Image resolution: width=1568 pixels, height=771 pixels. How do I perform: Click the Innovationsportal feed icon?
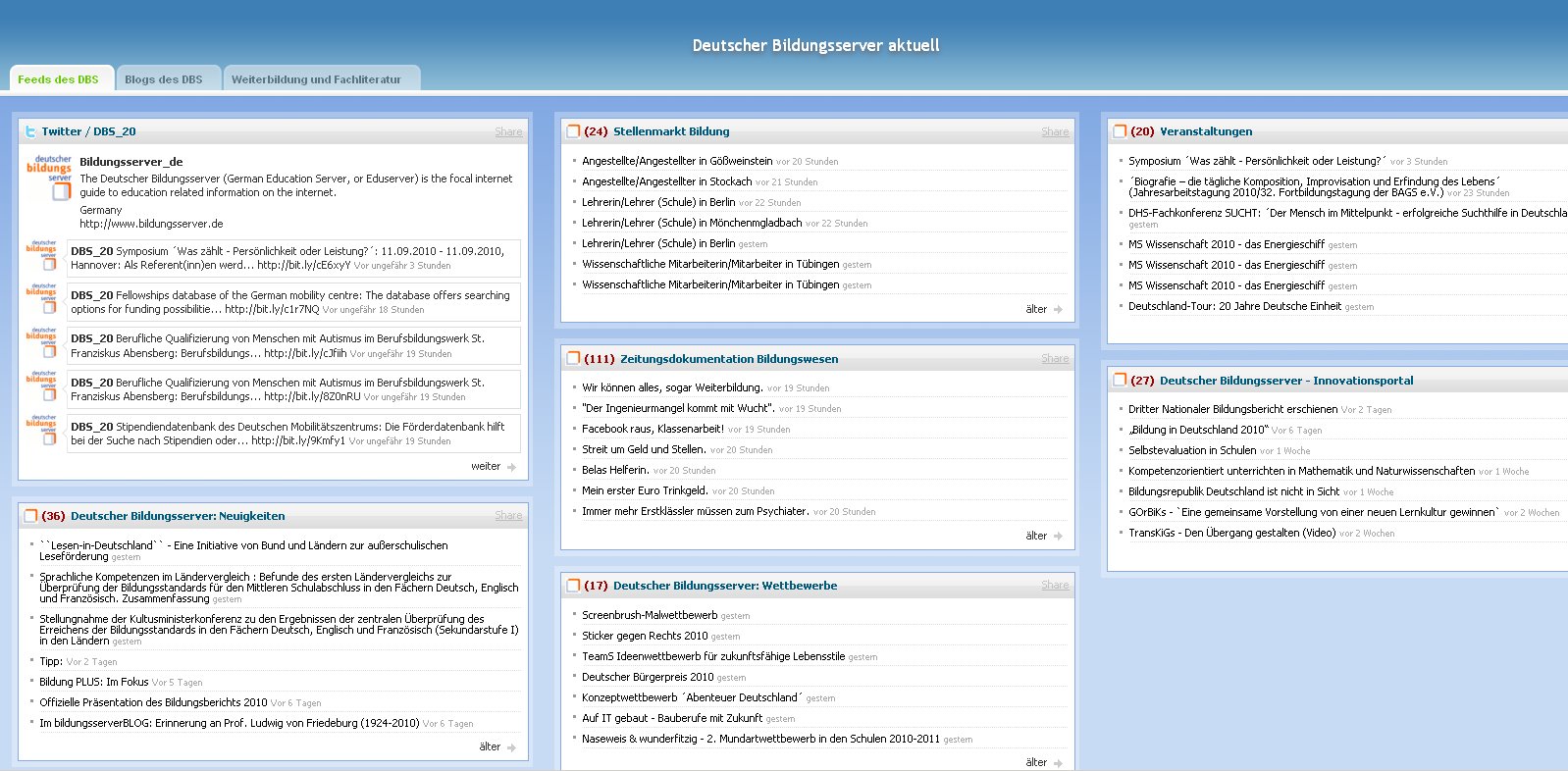(x=1120, y=381)
